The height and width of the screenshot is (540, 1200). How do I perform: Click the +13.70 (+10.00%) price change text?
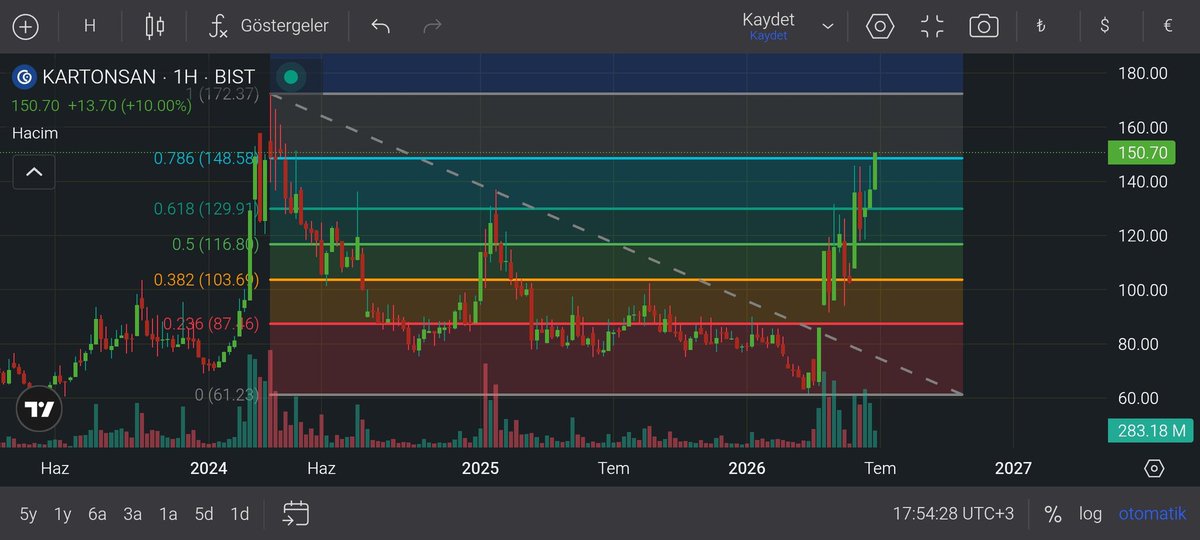coord(129,105)
